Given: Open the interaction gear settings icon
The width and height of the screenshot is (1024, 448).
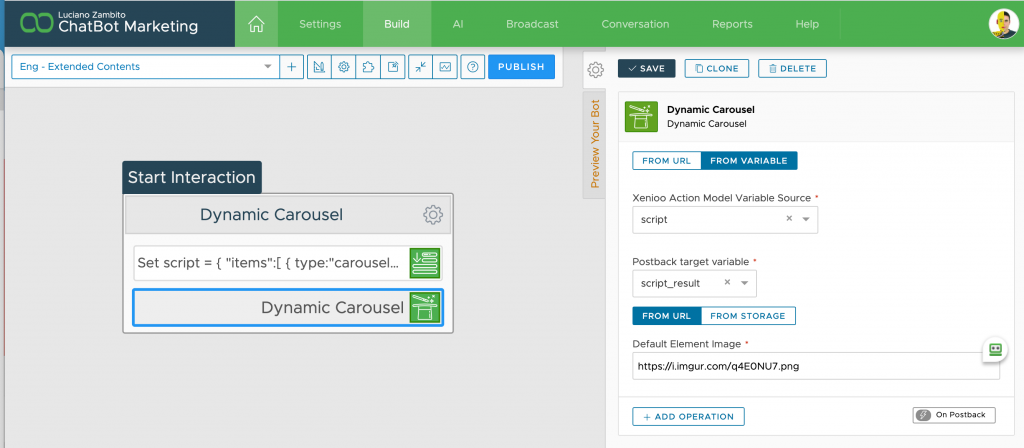Looking at the screenshot, I should pos(433,215).
